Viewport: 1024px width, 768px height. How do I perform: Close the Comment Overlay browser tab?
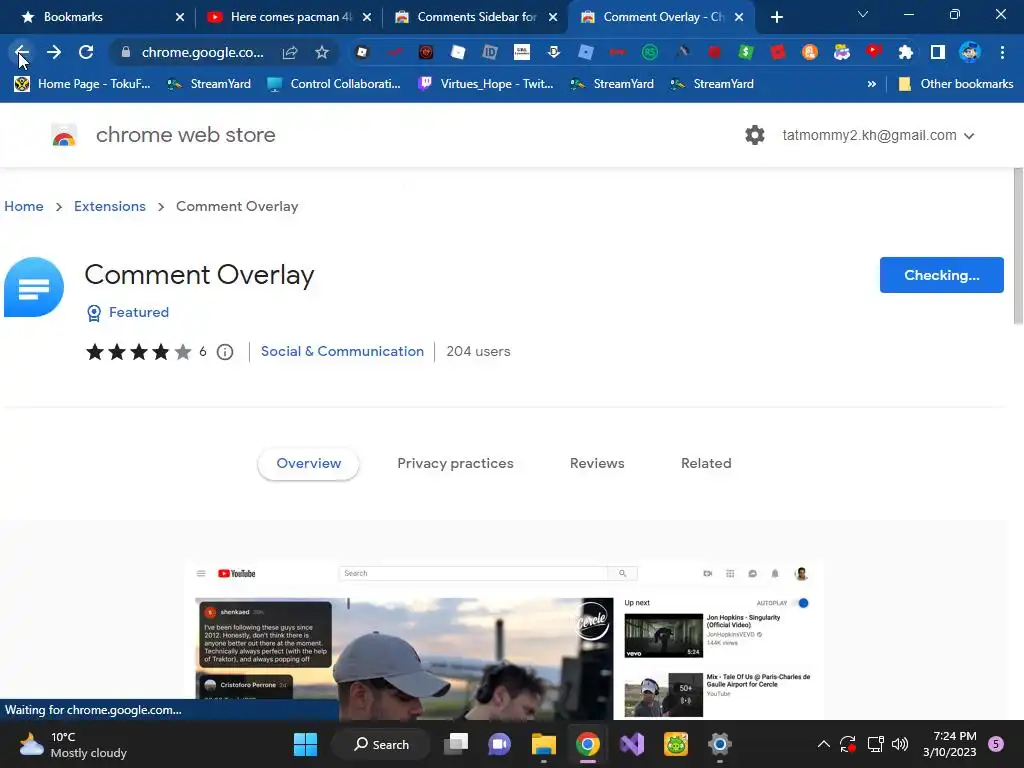(x=739, y=17)
